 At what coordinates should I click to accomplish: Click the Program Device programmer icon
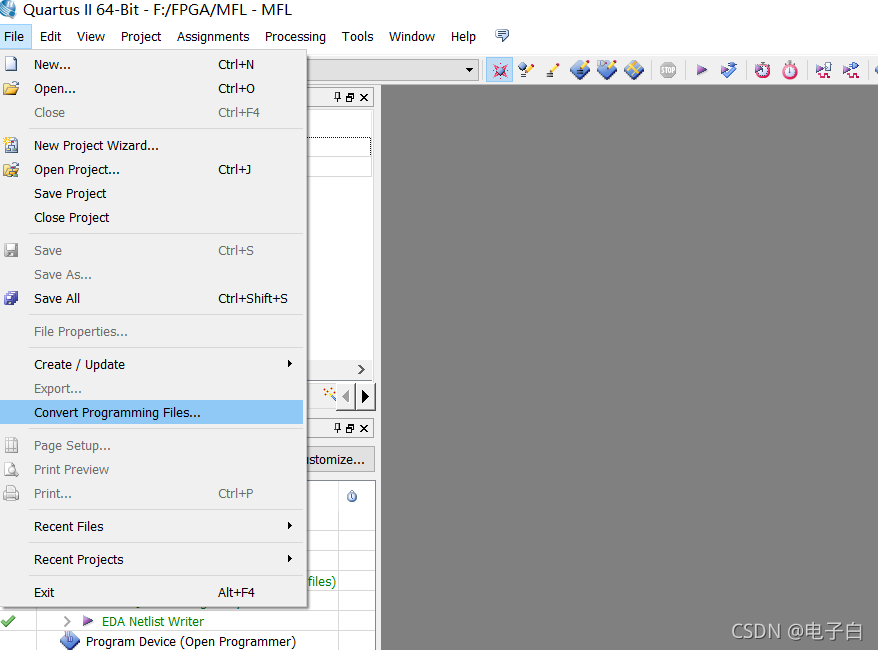(70, 640)
